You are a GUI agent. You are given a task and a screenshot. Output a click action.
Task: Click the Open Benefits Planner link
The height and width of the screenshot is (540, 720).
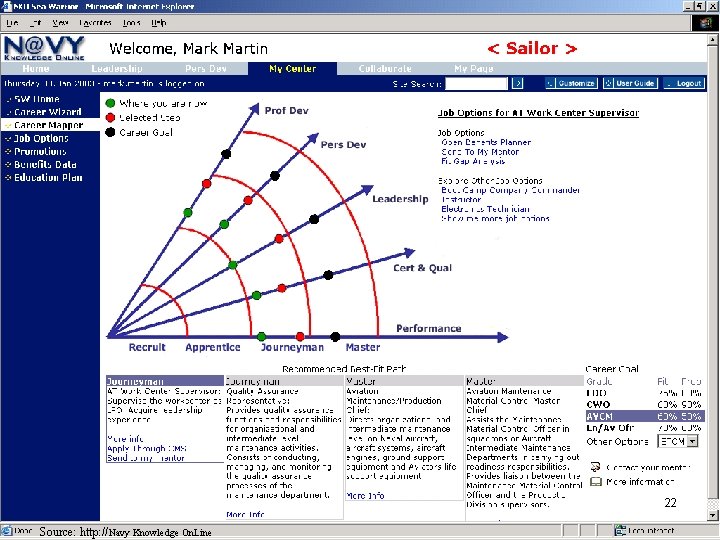point(486,142)
